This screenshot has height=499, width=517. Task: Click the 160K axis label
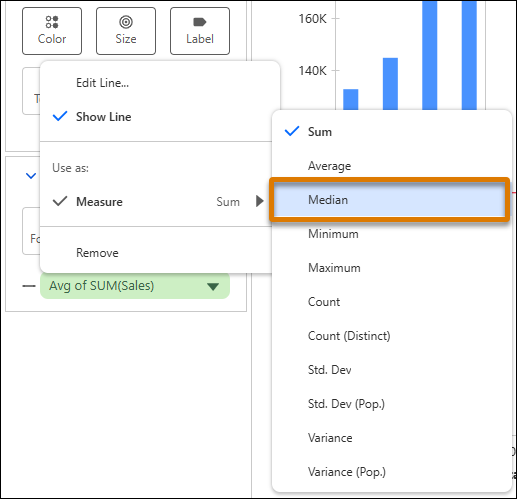click(312, 19)
